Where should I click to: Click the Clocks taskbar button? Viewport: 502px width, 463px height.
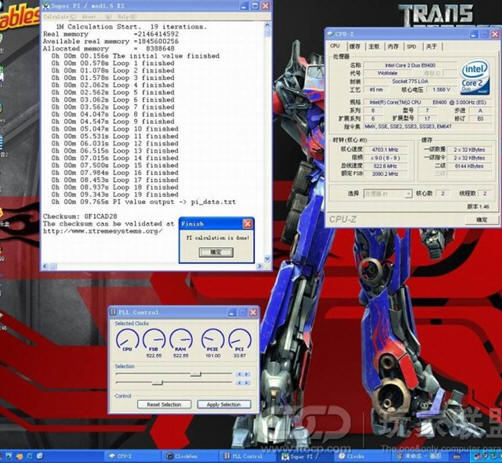363,456
